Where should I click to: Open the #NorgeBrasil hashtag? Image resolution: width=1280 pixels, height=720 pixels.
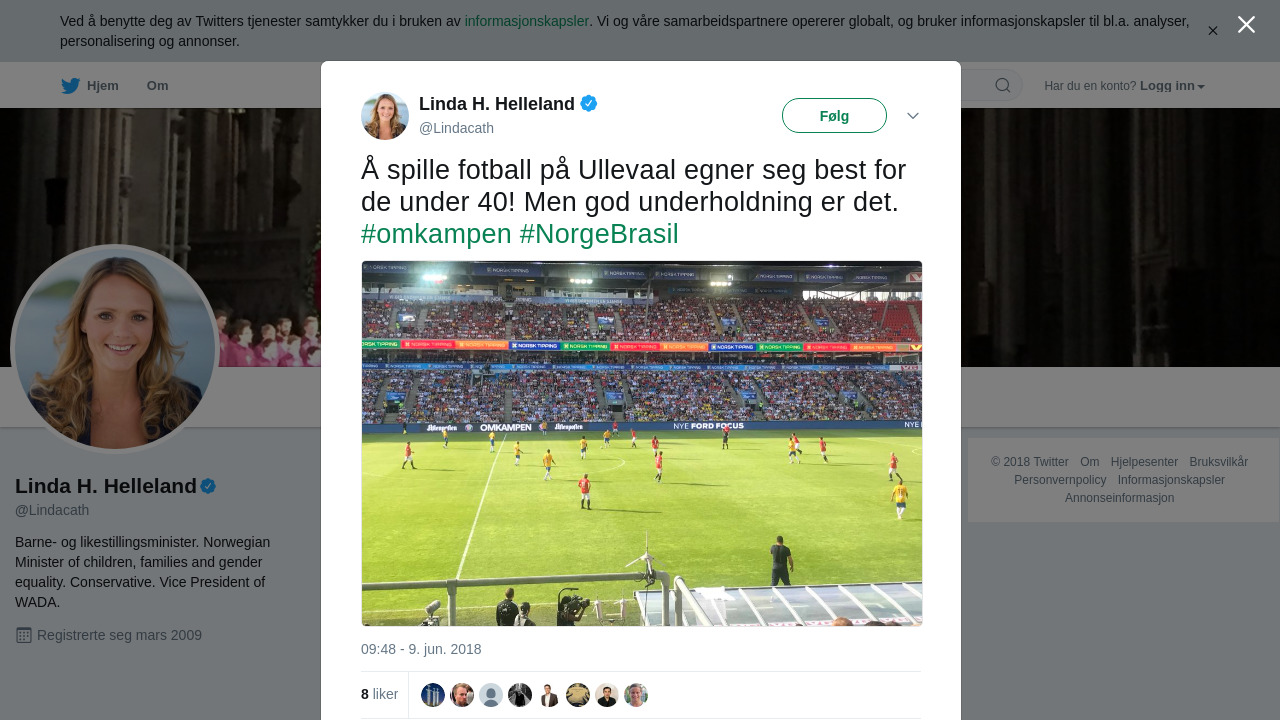pos(599,234)
